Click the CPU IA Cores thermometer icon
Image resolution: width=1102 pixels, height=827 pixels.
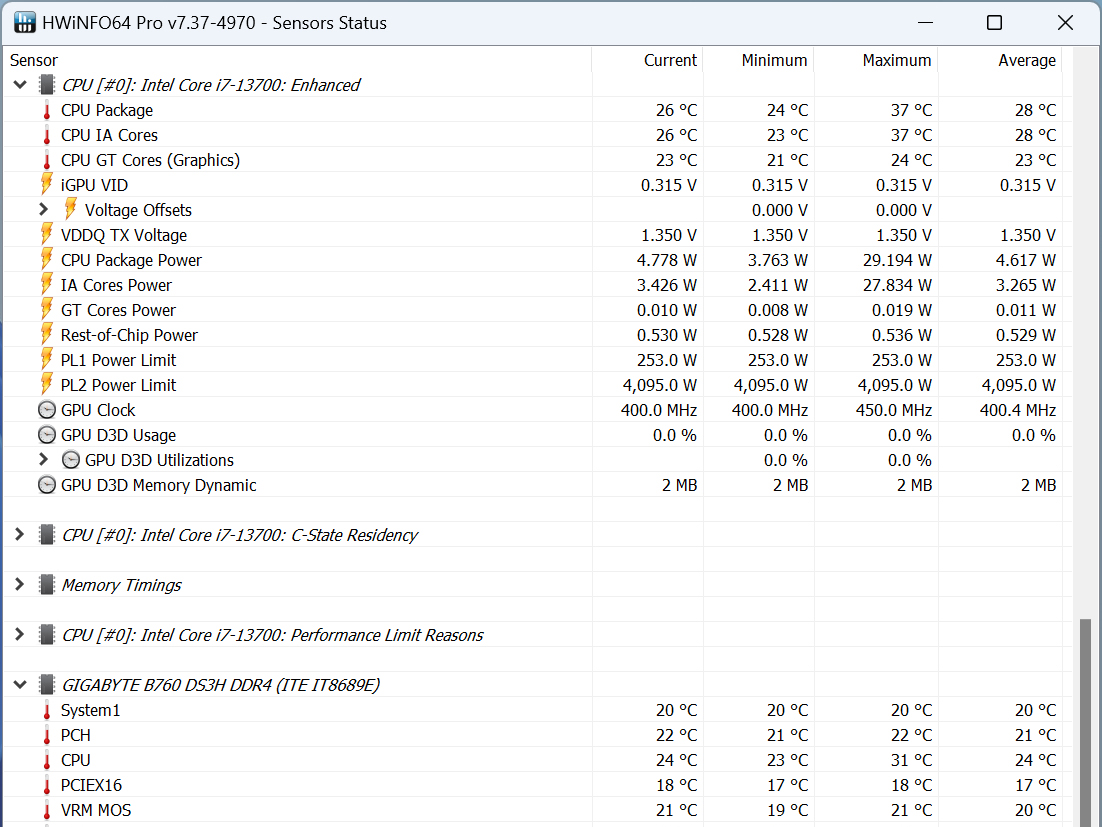[x=47, y=135]
